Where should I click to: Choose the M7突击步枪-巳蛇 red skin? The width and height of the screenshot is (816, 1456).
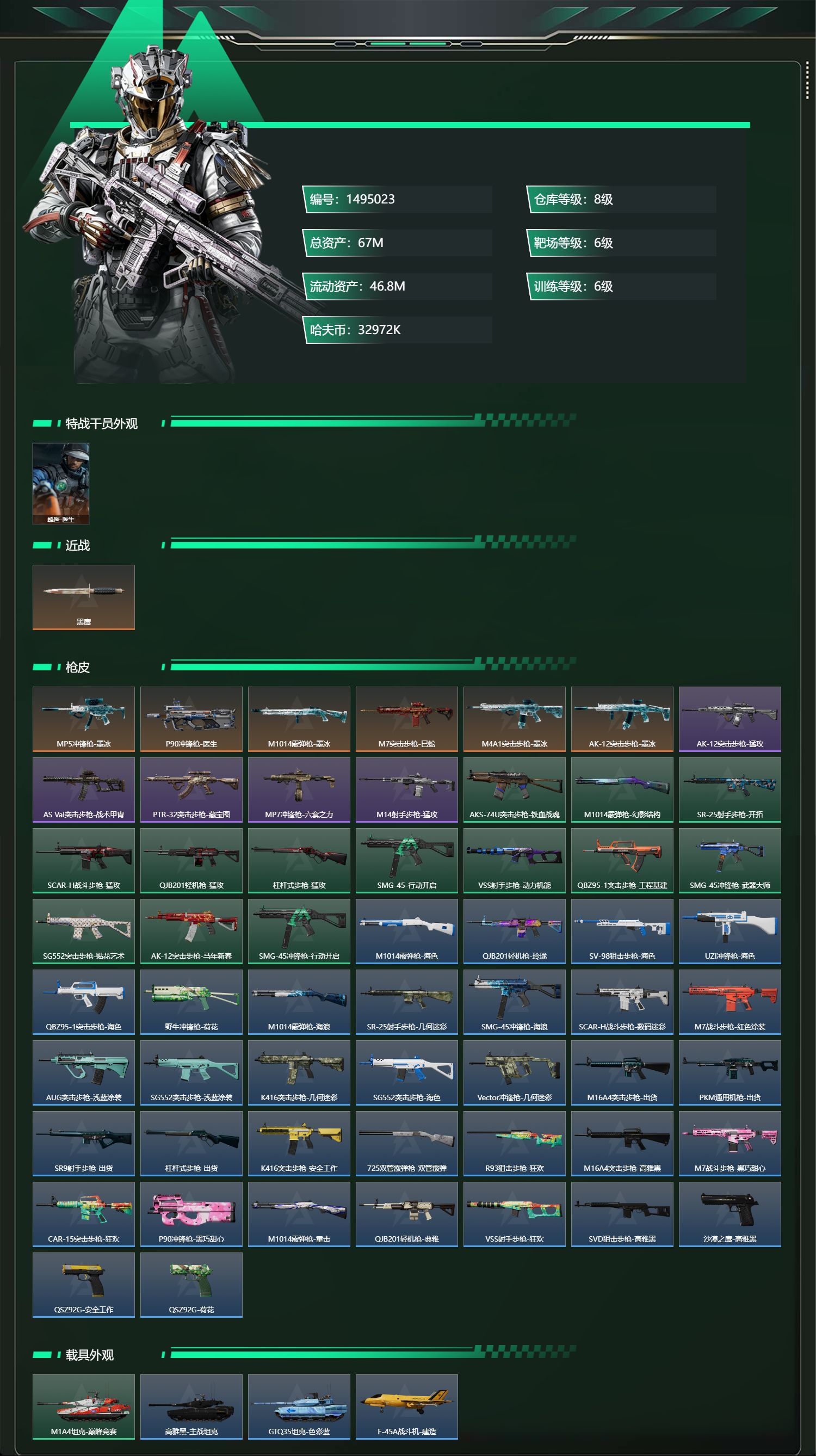407,719
